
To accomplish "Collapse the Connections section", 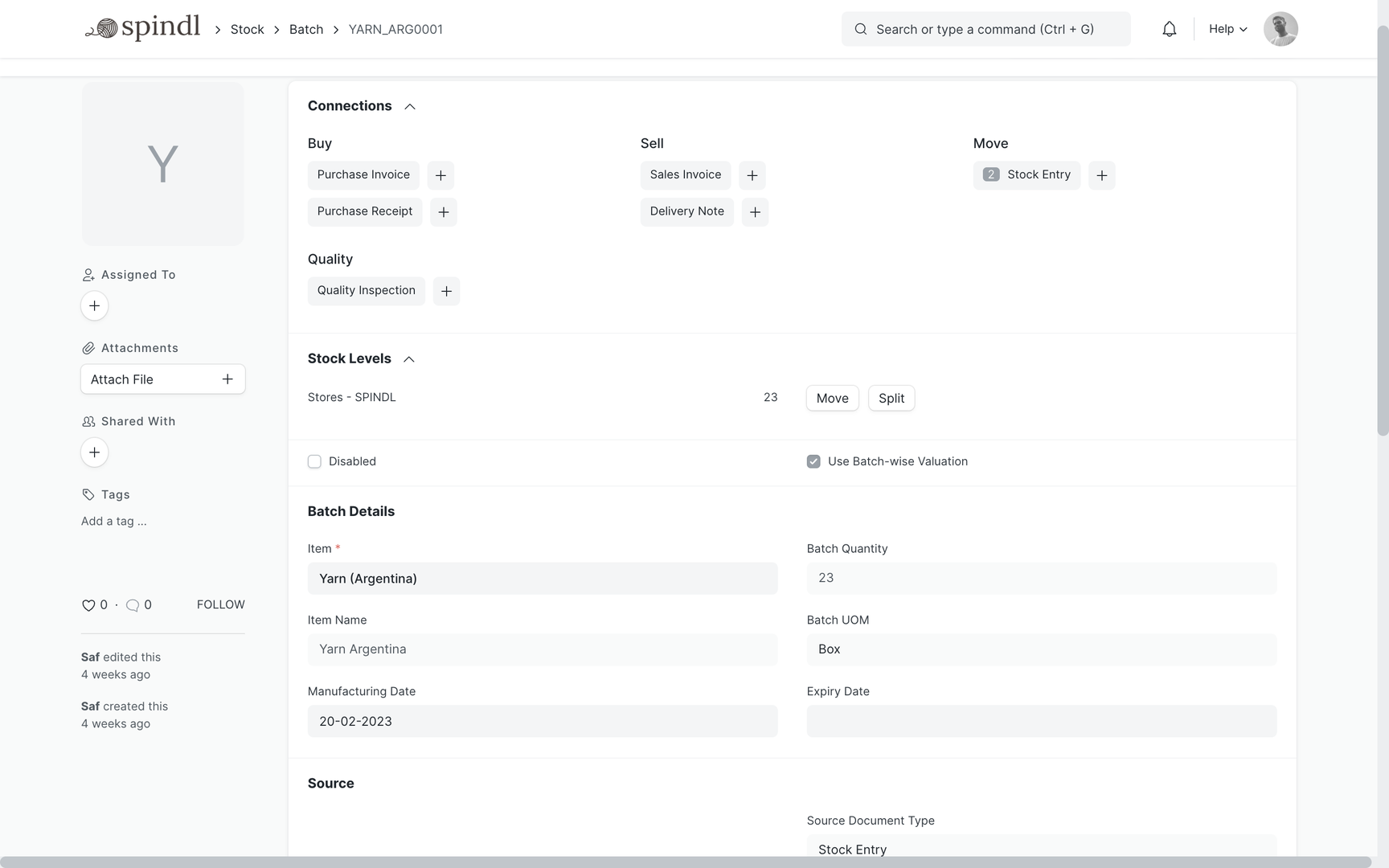I will click(x=410, y=106).
